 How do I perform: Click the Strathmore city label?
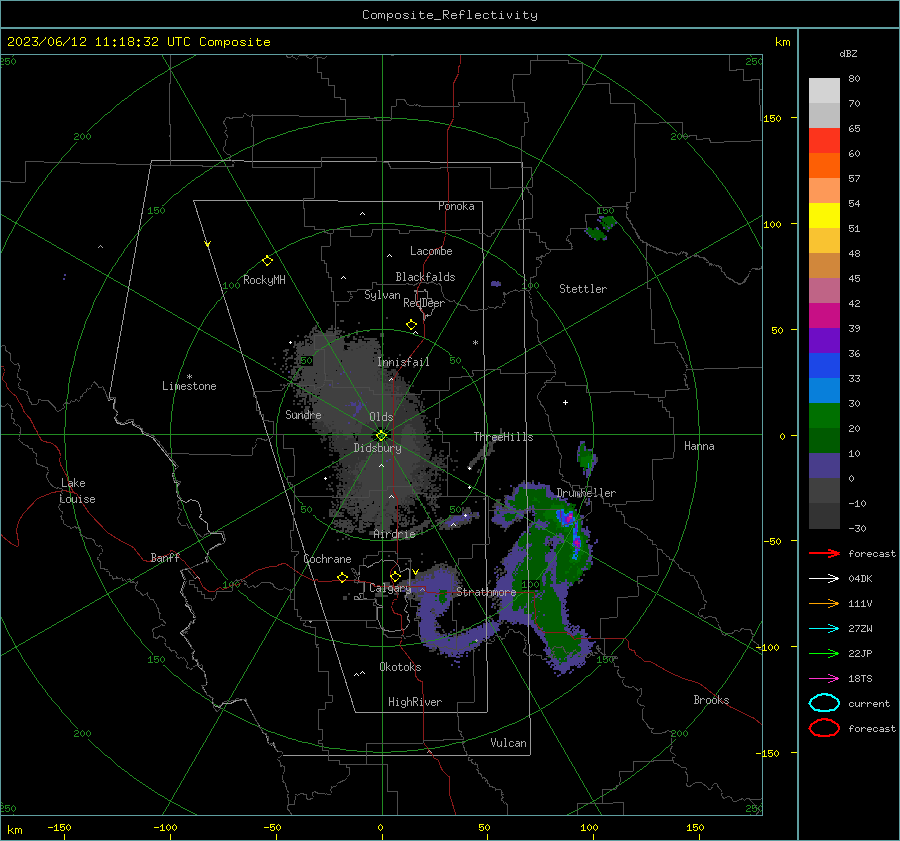[486, 592]
